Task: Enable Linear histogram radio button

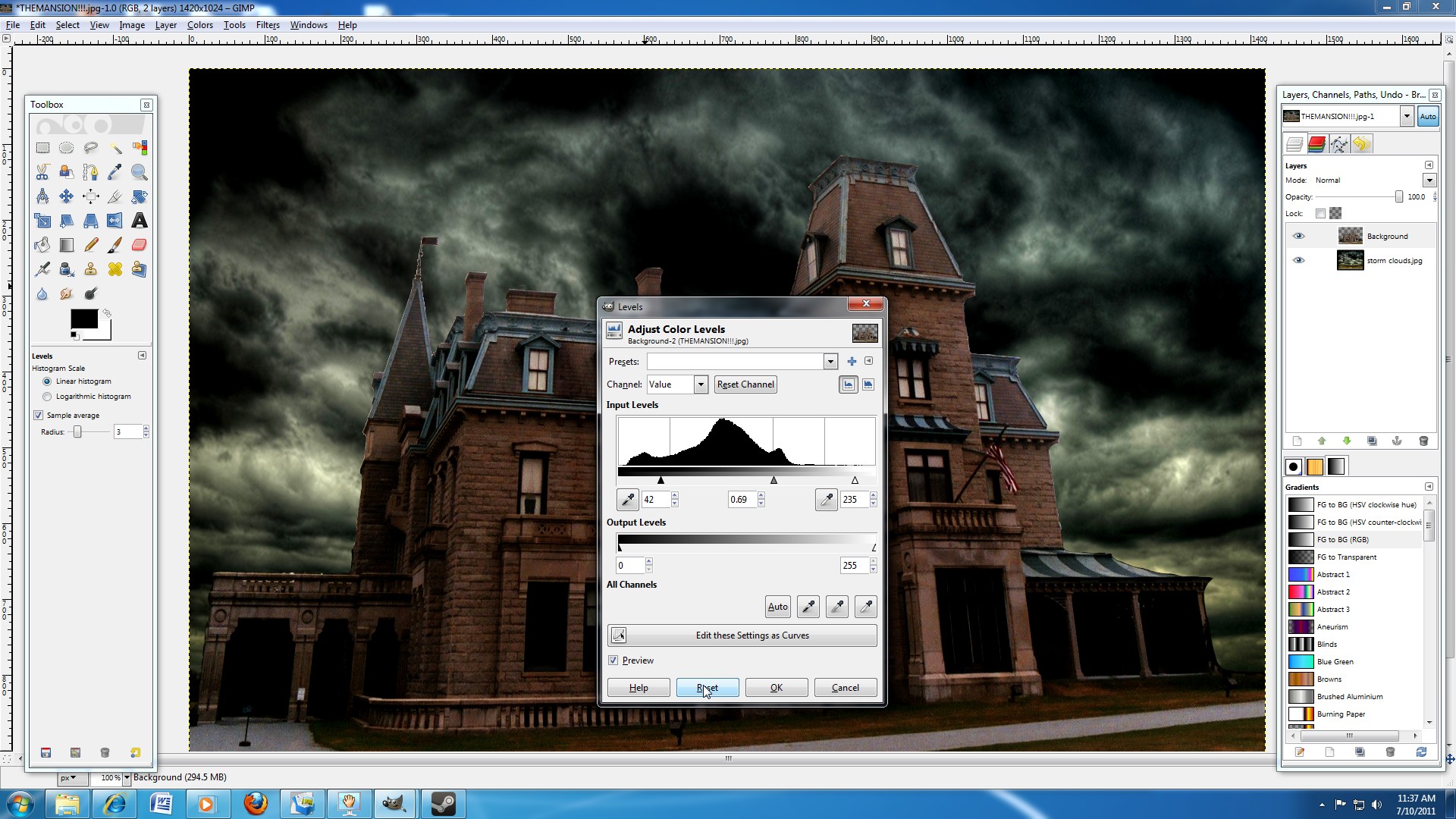Action: 47,381
